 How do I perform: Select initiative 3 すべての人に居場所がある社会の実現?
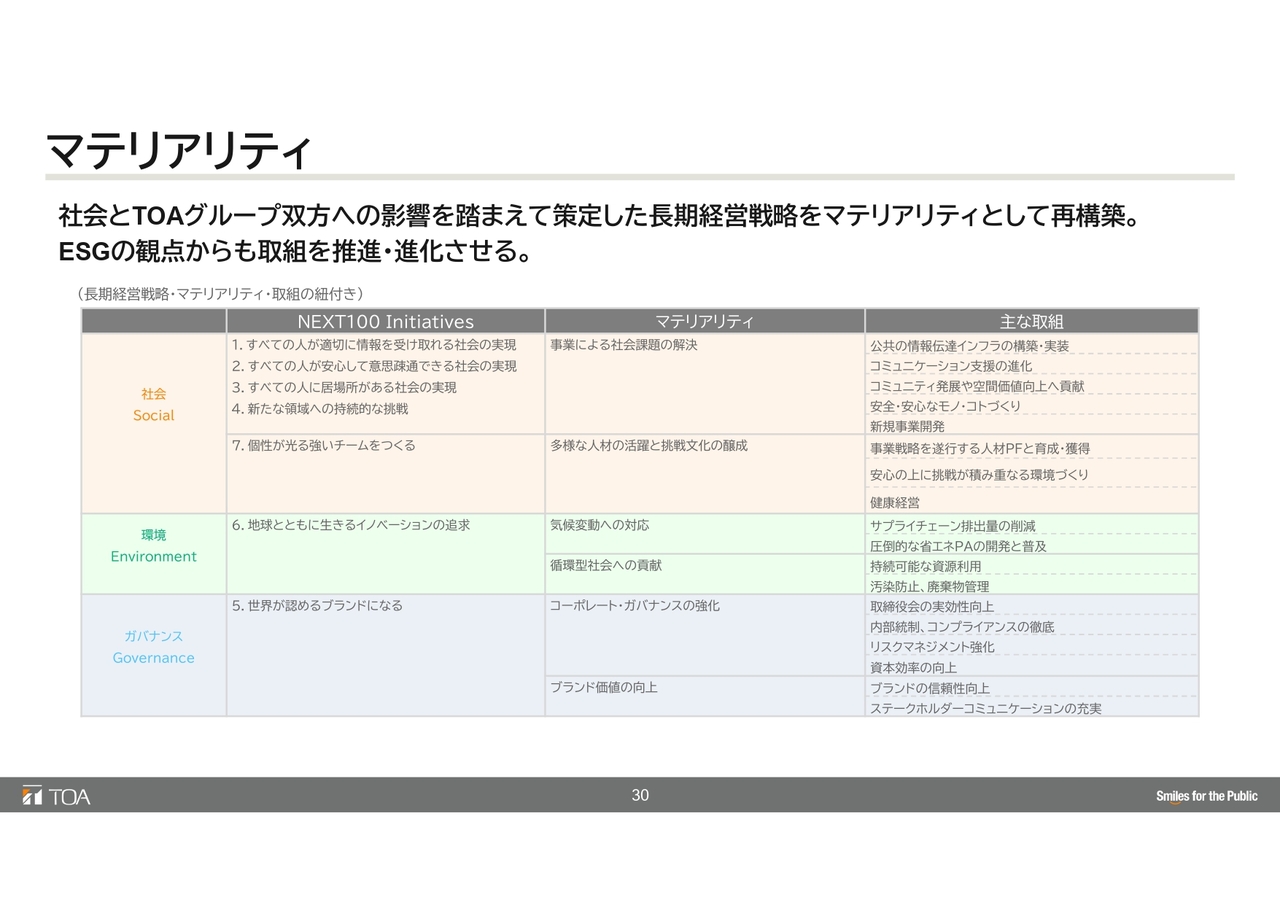[x=344, y=387]
